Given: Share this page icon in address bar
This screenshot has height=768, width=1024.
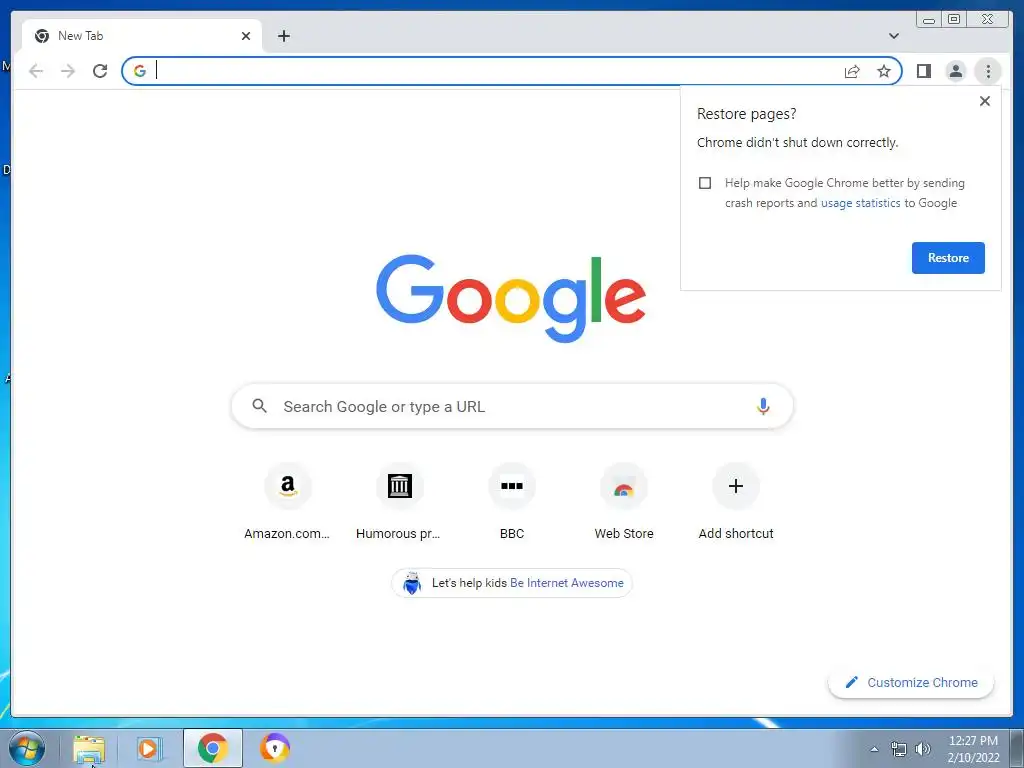Looking at the screenshot, I should pos(852,71).
